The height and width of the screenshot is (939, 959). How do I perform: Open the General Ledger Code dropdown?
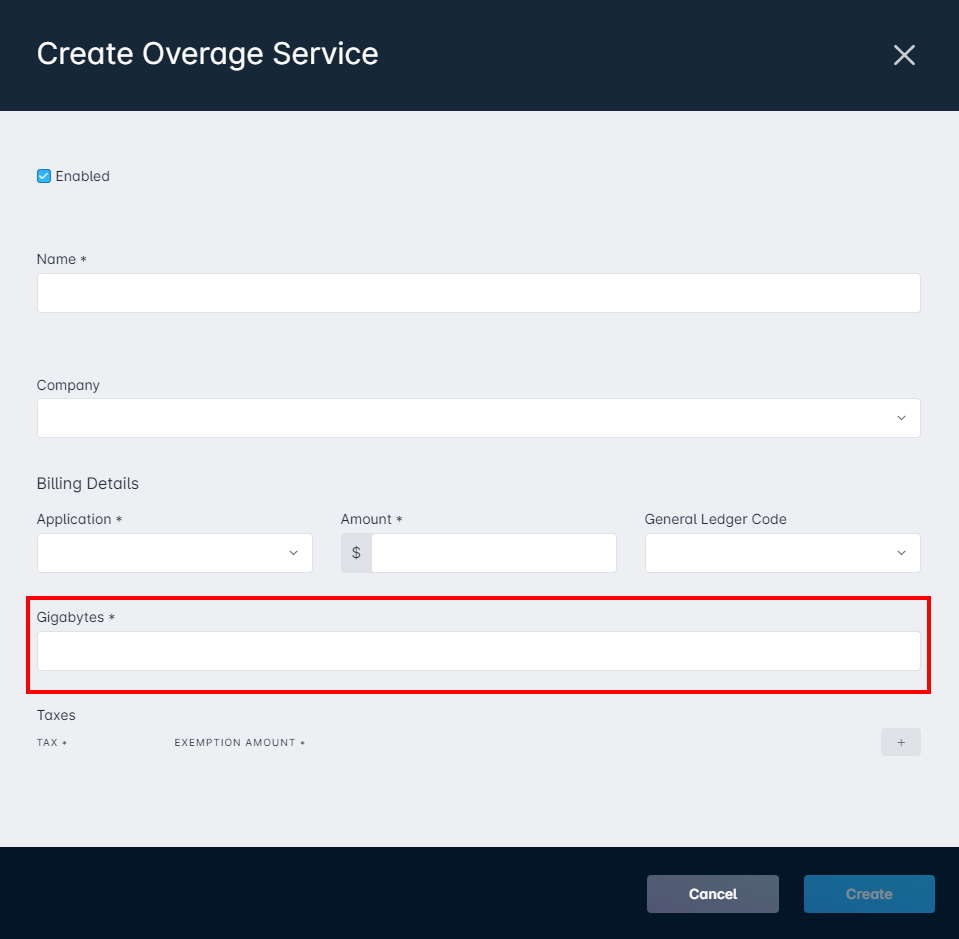[x=782, y=553]
